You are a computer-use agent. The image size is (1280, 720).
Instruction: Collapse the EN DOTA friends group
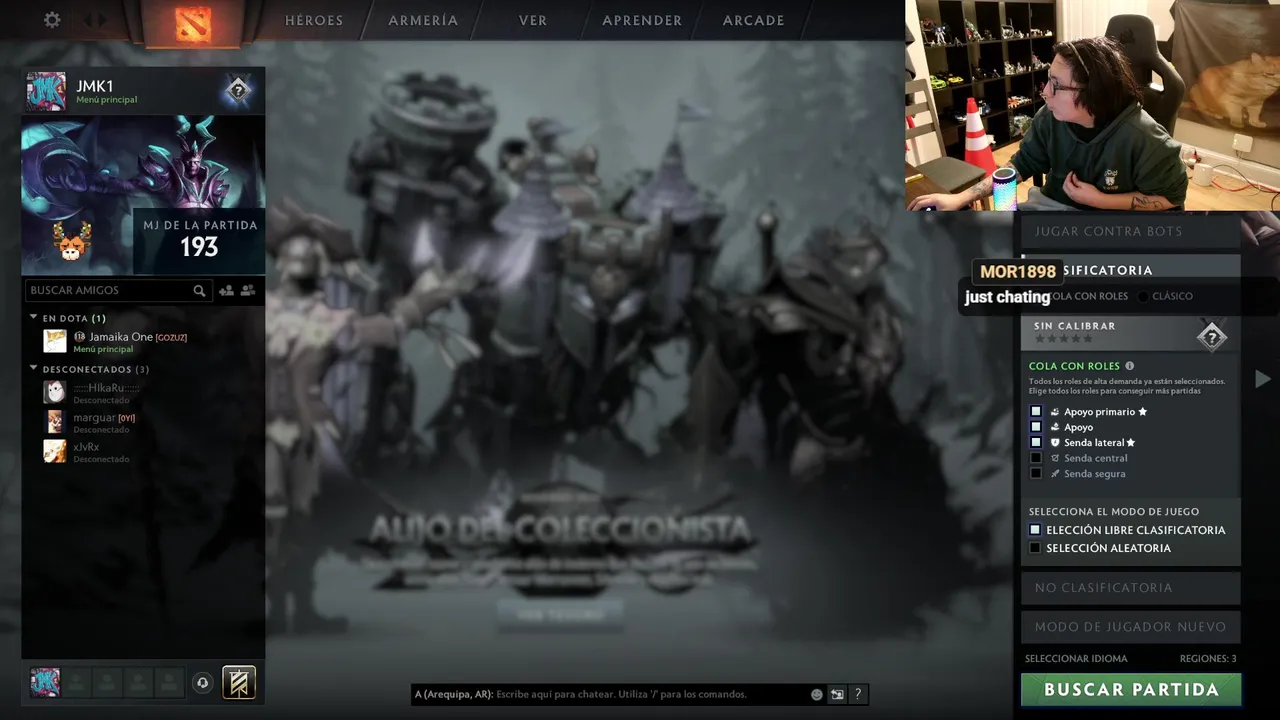pyautogui.click(x=33, y=318)
